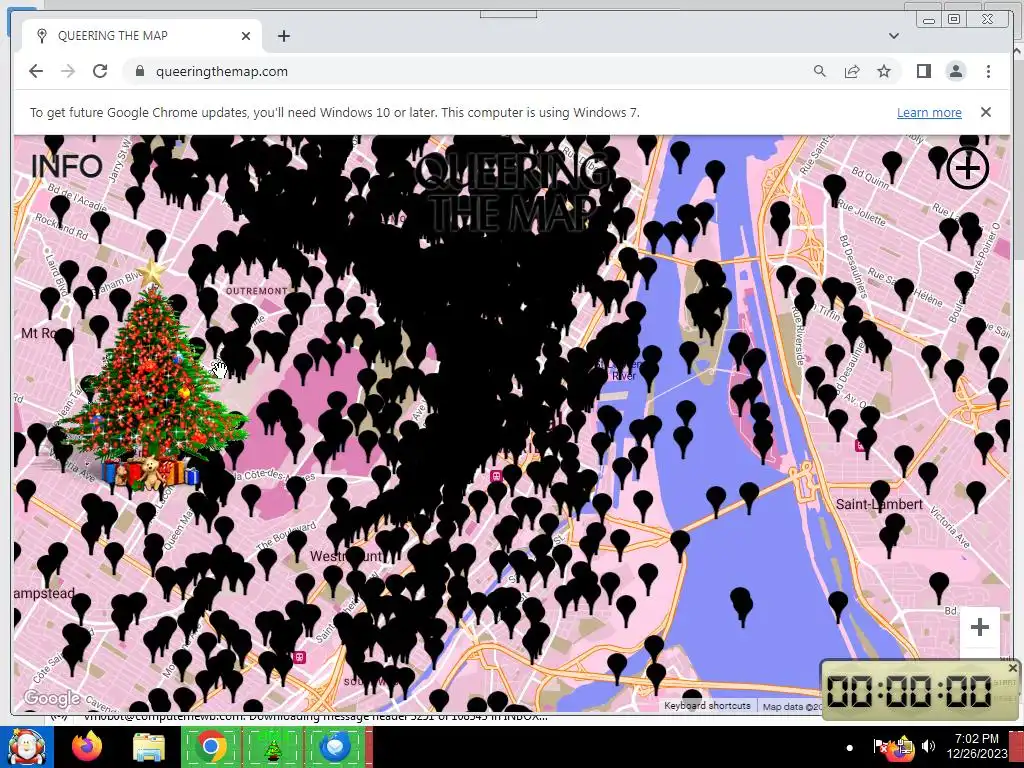Open the network status tray icon
The image size is (1024, 768).
coord(904,746)
